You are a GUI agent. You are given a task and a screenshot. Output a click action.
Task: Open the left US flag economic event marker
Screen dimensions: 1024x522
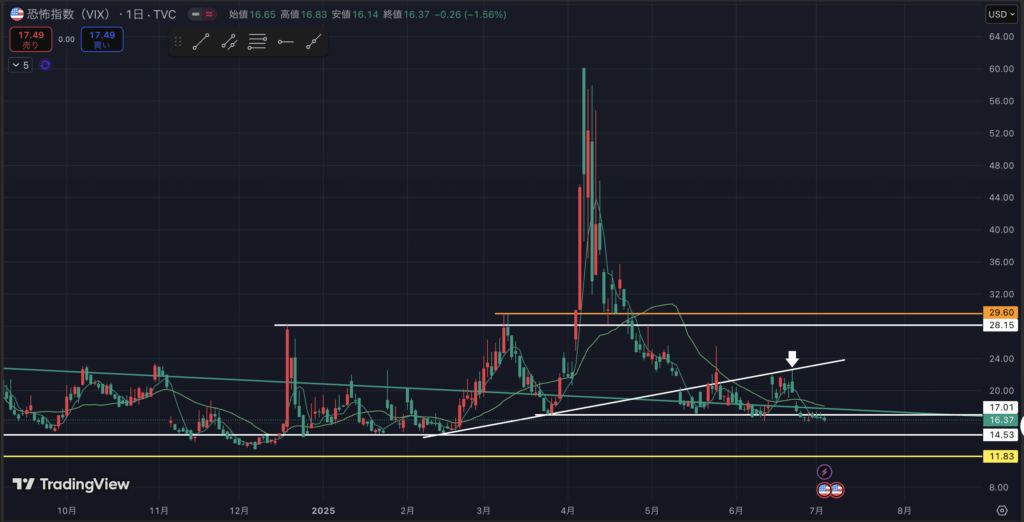[x=824, y=489]
